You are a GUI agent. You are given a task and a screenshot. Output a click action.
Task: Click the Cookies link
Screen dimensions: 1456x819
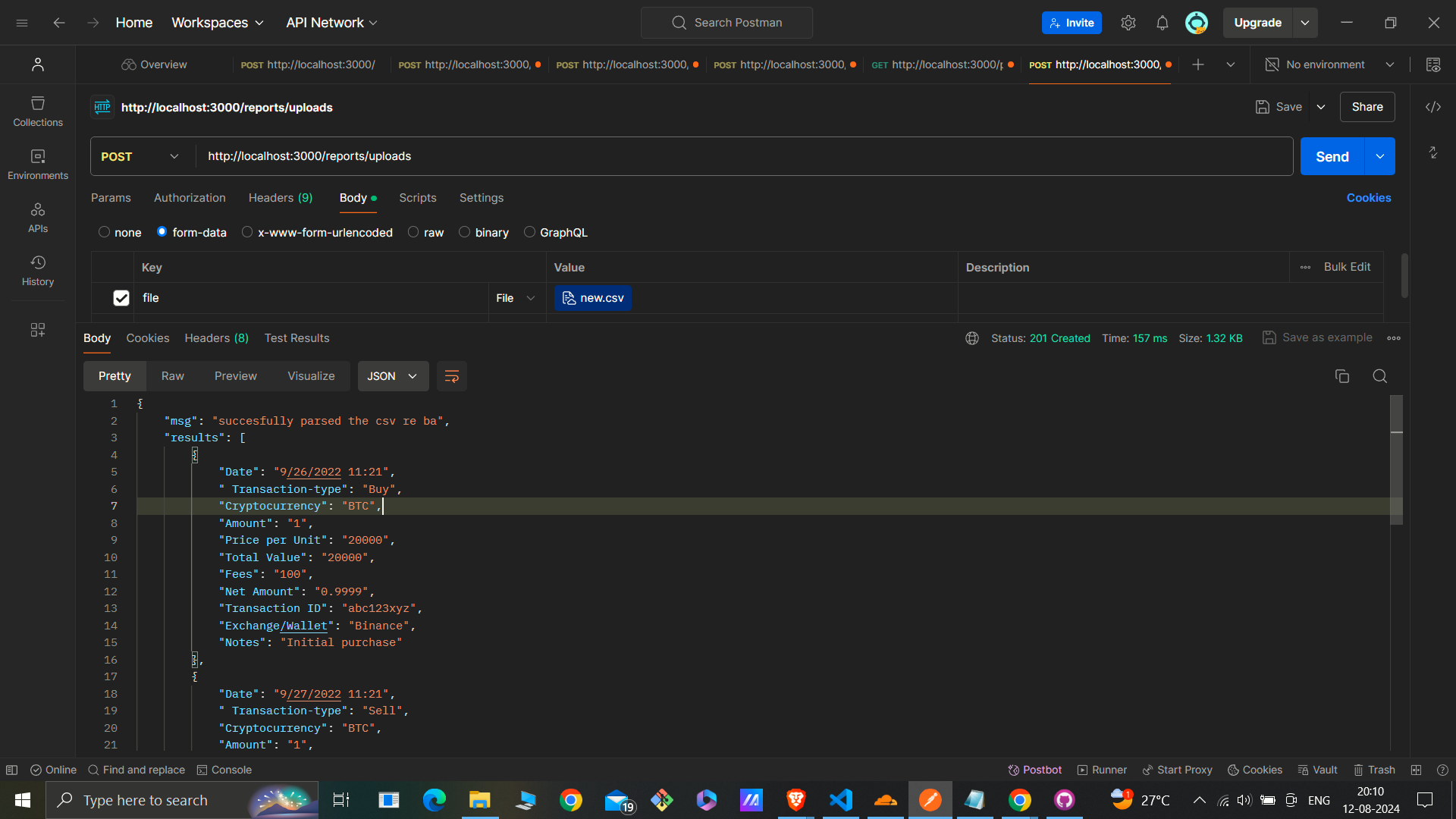1368,198
